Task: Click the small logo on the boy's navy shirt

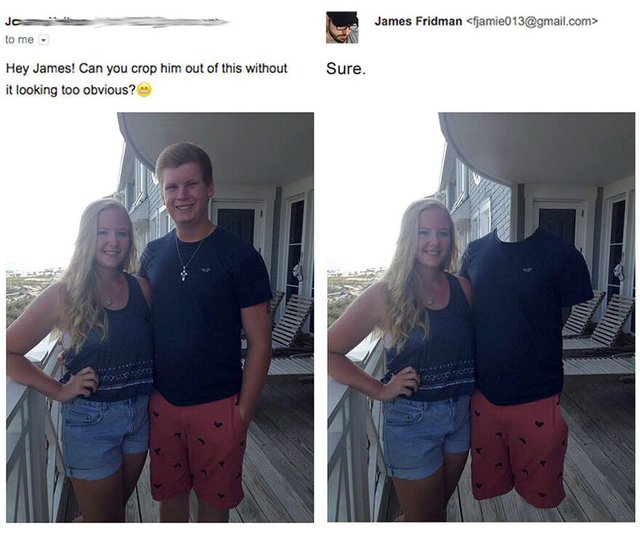Action: click(207, 269)
